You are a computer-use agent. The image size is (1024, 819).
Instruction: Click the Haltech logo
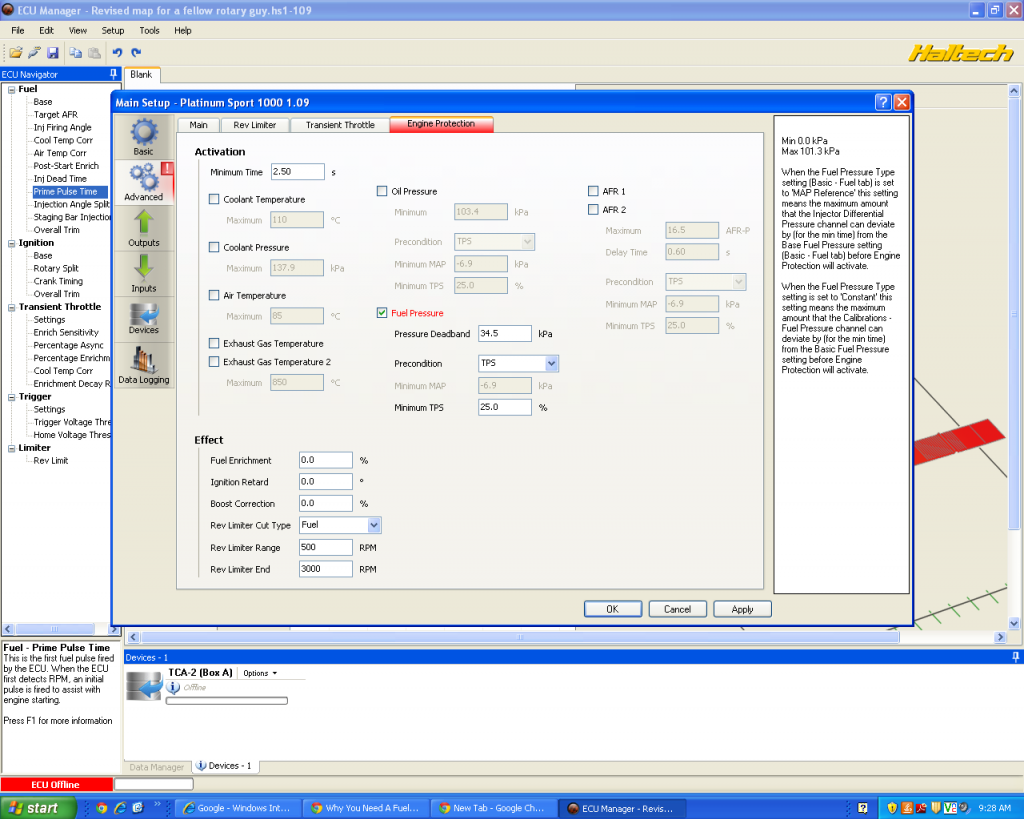tap(961, 53)
